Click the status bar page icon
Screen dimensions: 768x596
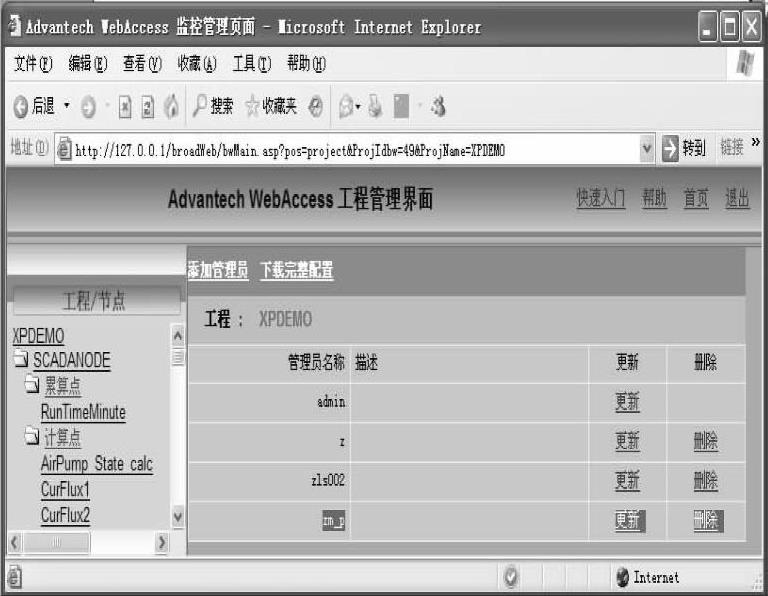[15, 576]
